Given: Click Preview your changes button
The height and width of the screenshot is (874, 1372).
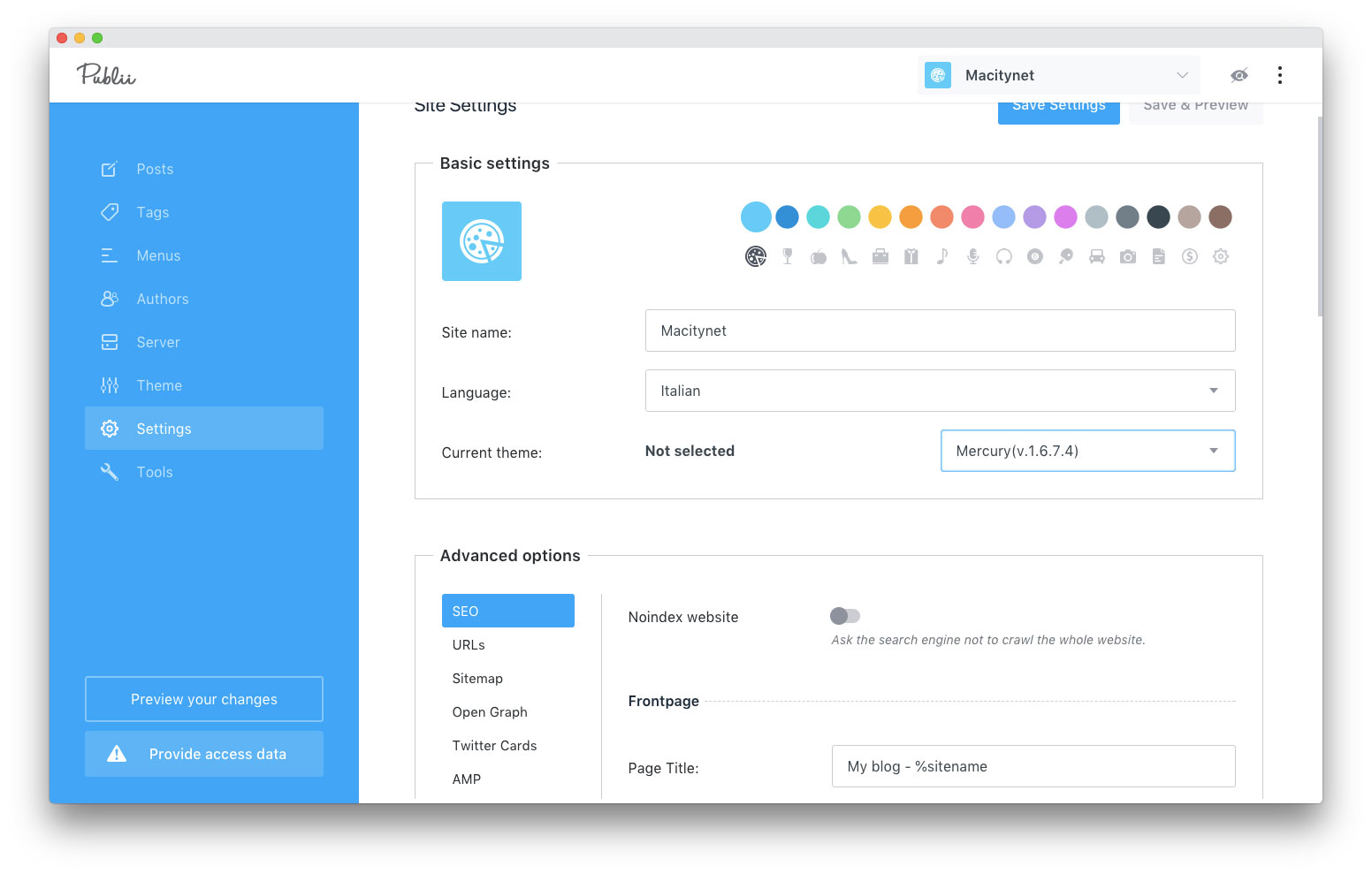Looking at the screenshot, I should point(204,699).
